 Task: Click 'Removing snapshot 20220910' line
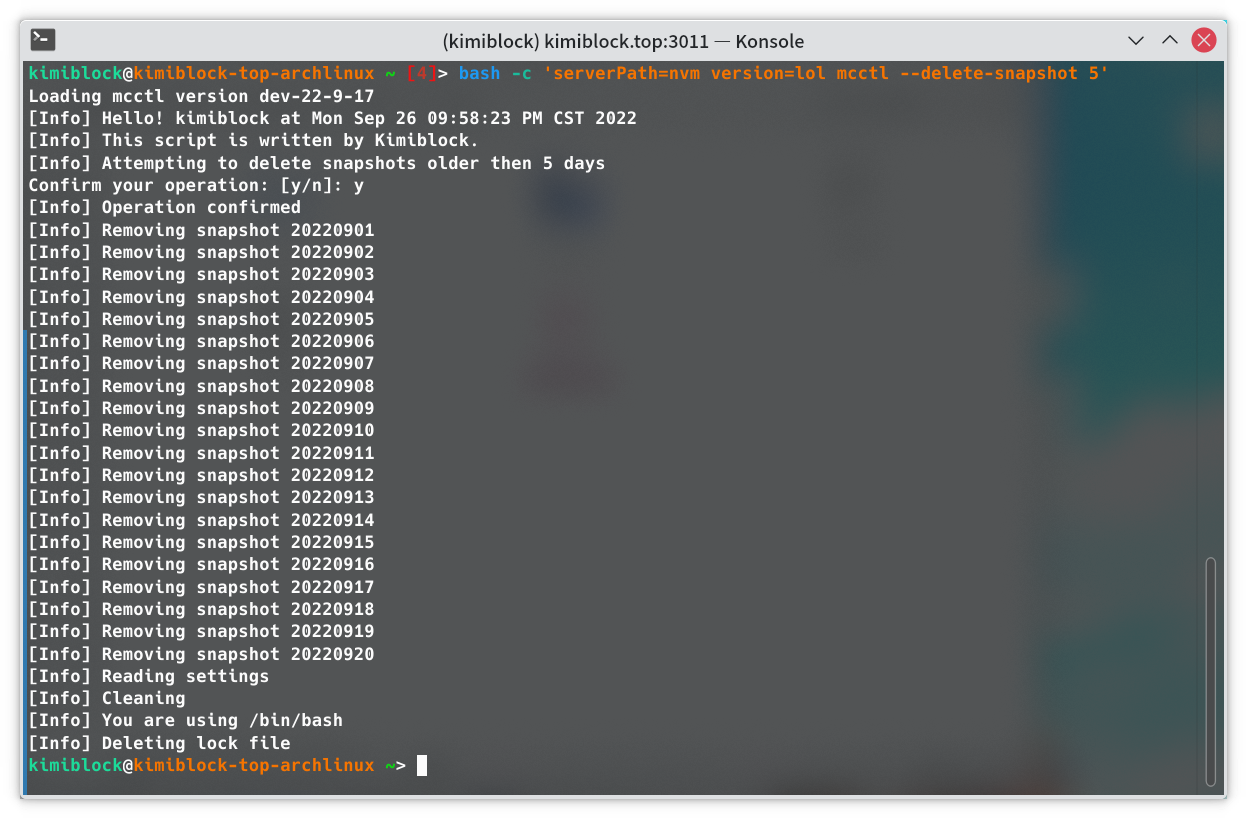point(201,430)
